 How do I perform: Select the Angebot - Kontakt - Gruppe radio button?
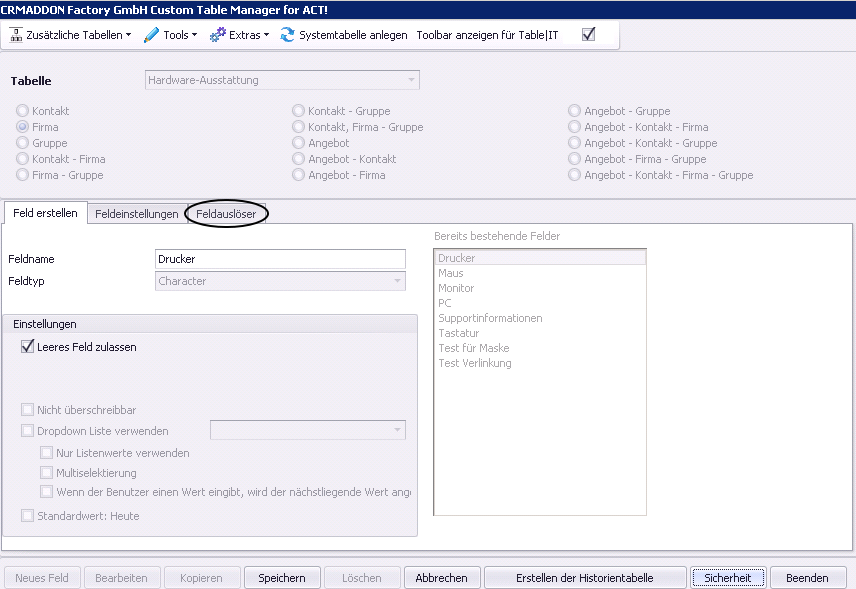[x=574, y=142]
